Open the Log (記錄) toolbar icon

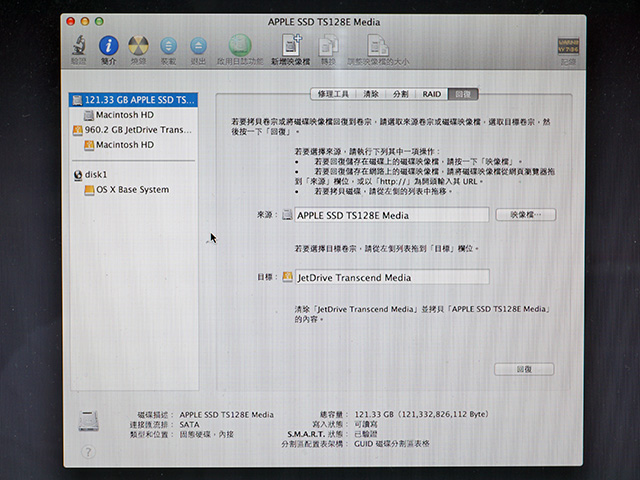568,47
